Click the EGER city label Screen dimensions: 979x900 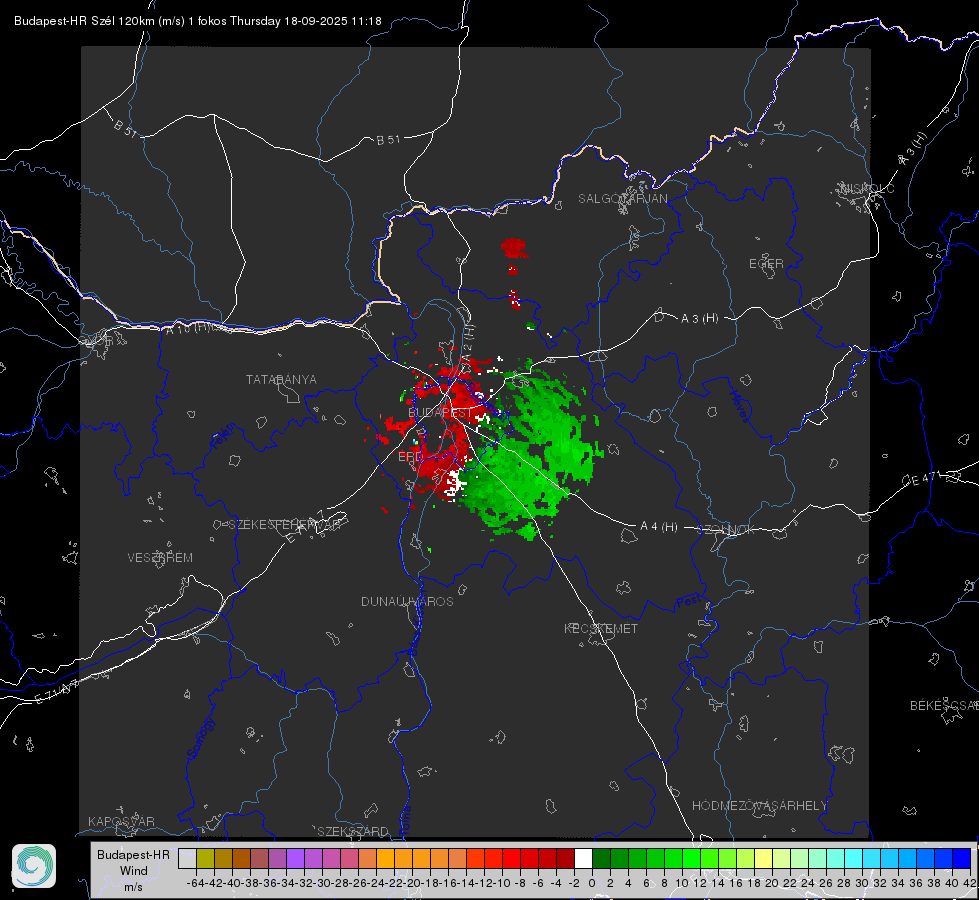click(766, 264)
